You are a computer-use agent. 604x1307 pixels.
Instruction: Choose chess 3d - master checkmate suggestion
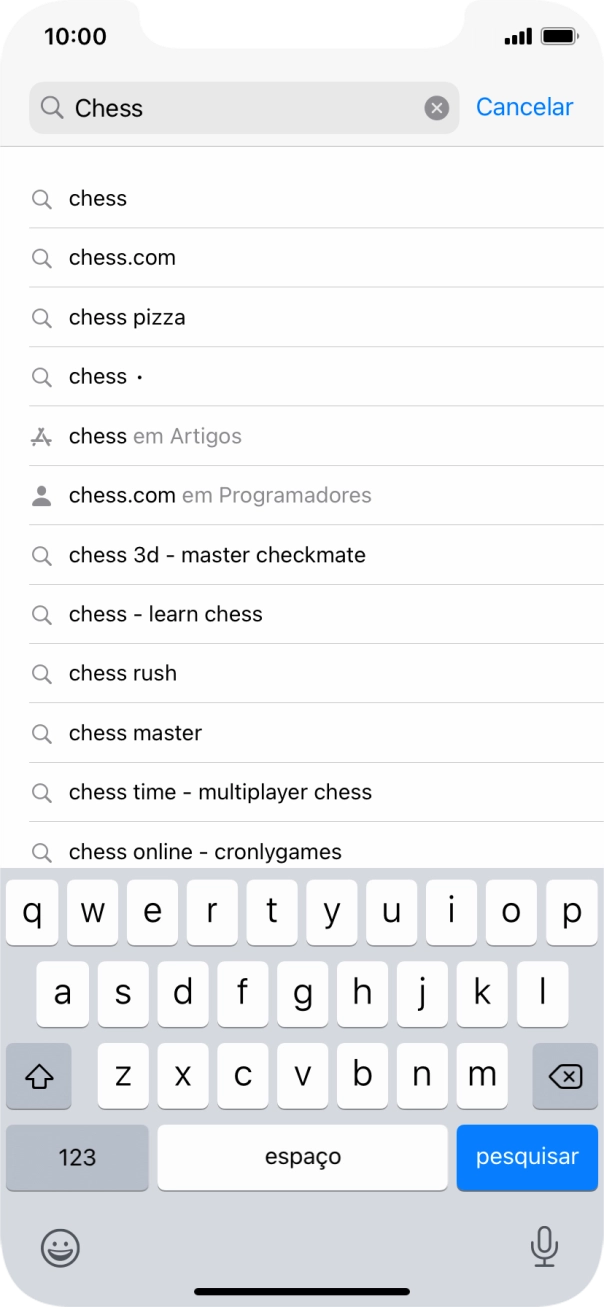[217, 555]
